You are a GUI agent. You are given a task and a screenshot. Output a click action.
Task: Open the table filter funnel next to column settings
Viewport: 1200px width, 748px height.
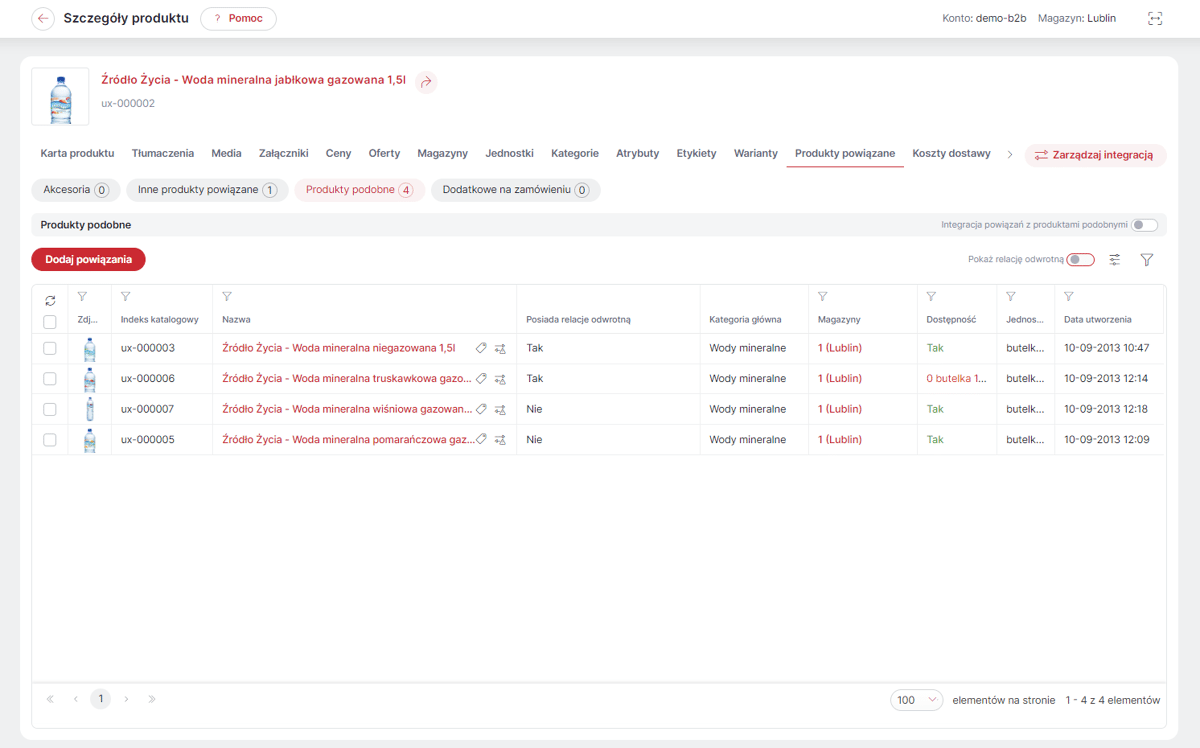click(x=1147, y=260)
